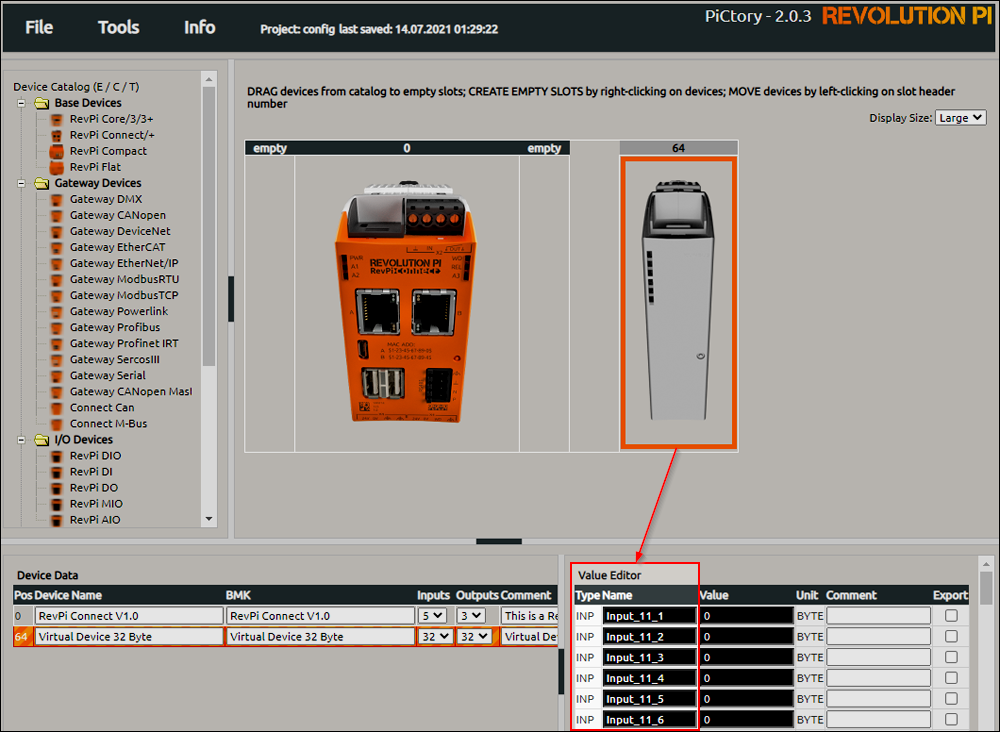The image size is (1000, 732).
Task: Select the gray virtual device image
Action: point(679,300)
